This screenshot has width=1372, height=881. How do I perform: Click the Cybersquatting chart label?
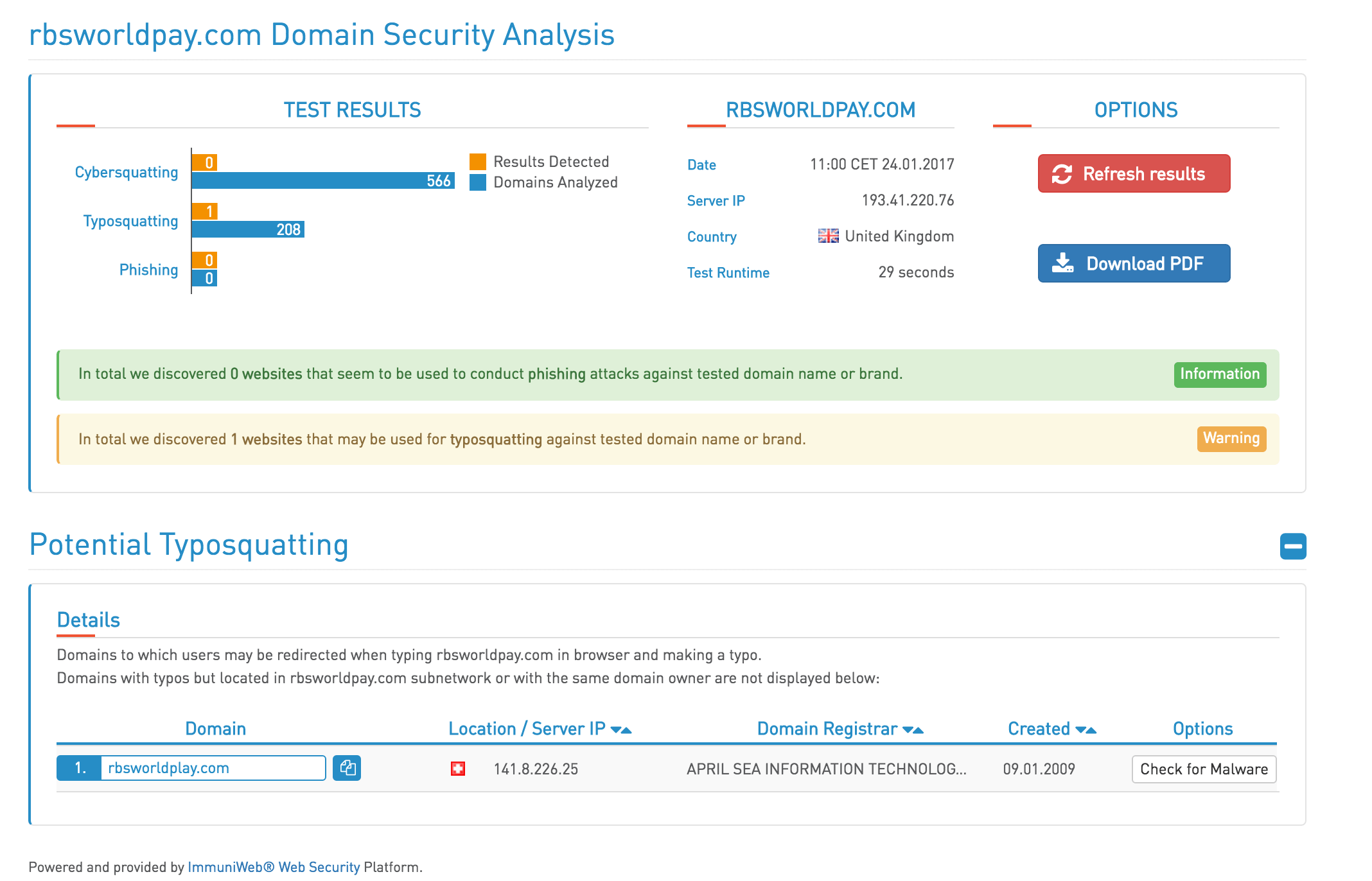(127, 172)
